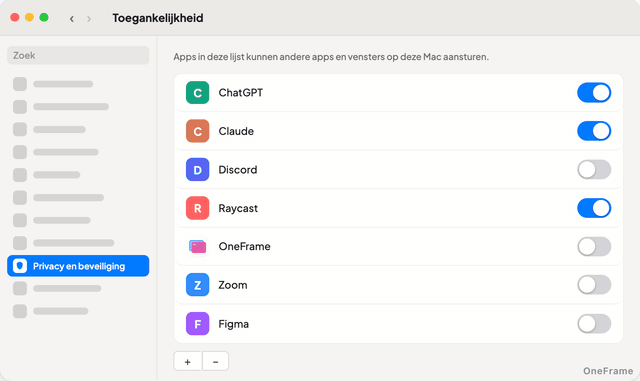
Task: Select the Claude row label
Action: pos(236,131)
